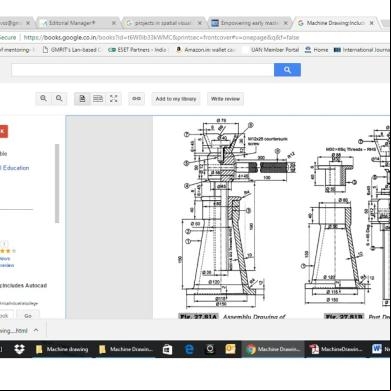The width and height of the screenshot is (391, 391).
Task: Enter fullscreen reading mode
Action: click(x=114, y=99)
